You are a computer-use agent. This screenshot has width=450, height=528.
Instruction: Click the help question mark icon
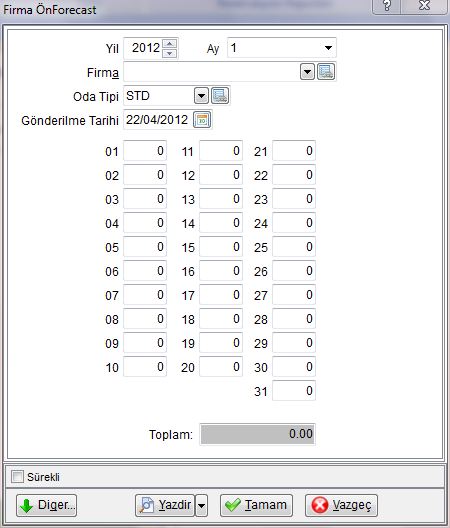click(387, 6)
